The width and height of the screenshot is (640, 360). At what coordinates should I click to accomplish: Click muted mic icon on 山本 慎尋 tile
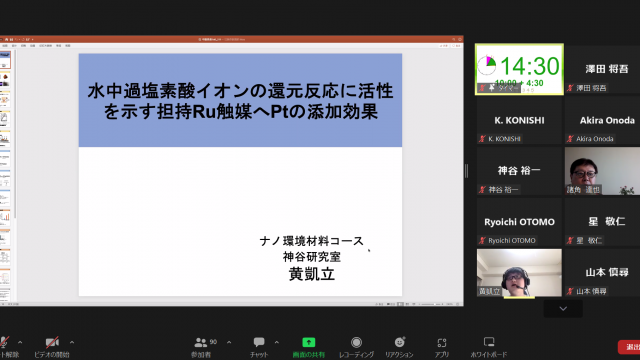point(570,291)
